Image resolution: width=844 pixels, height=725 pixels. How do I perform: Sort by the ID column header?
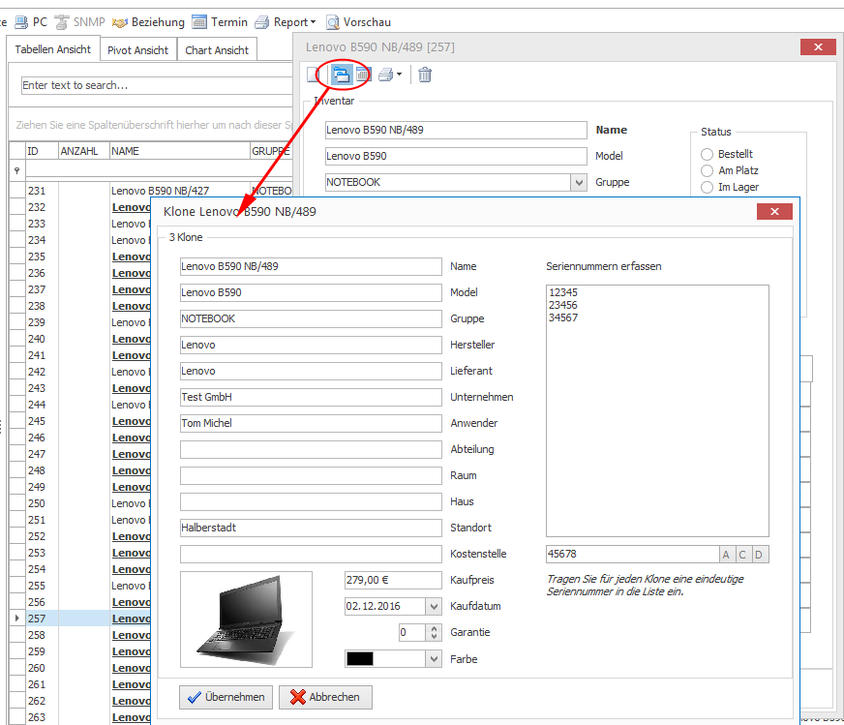41,151
